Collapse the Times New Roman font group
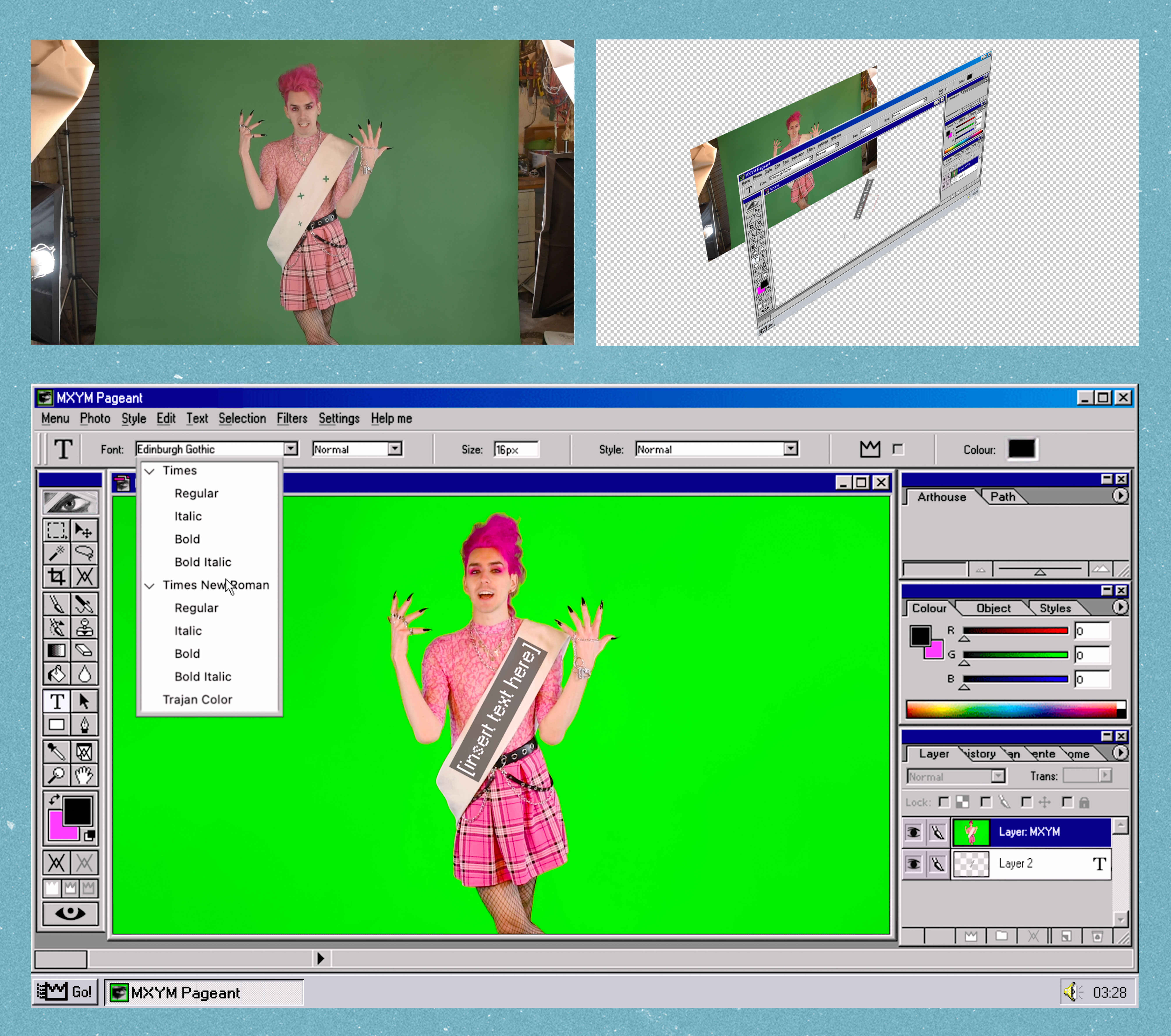The image size is (1171, 1036). click(149, 585)
